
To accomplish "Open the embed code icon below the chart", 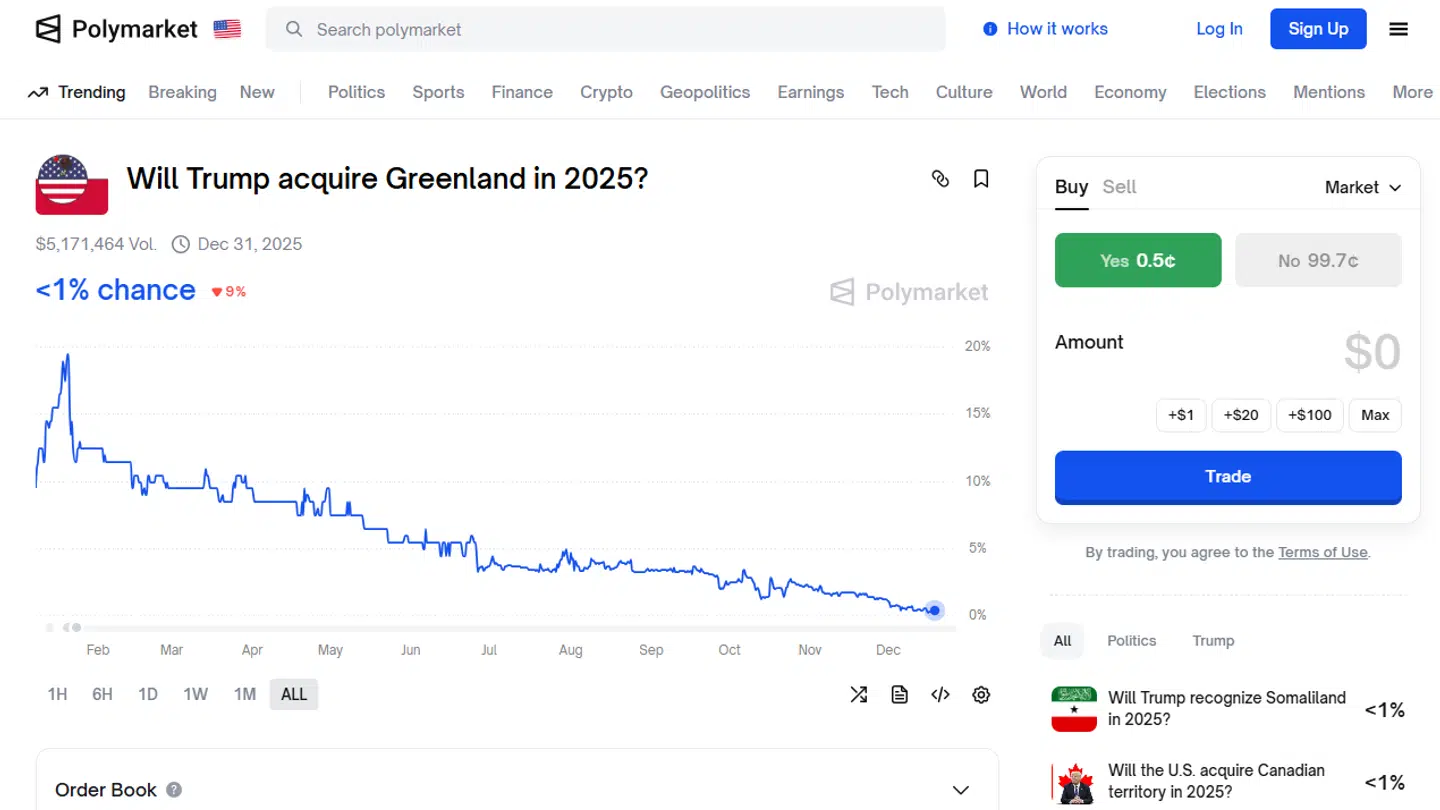I will pyautogui.click(x=940, y=694).
